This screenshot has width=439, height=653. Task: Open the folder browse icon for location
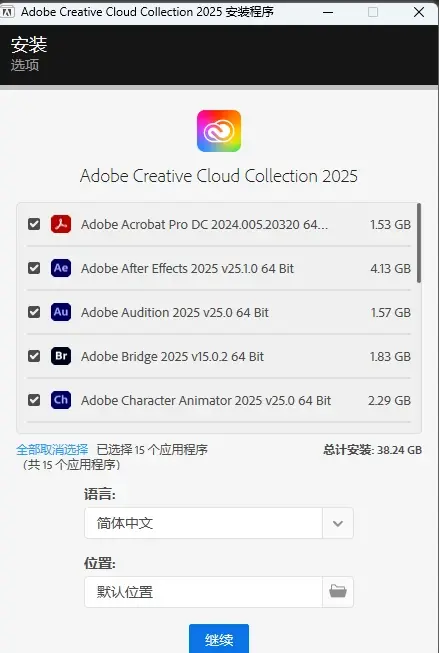pyautogui.click(x=338, y=591)
